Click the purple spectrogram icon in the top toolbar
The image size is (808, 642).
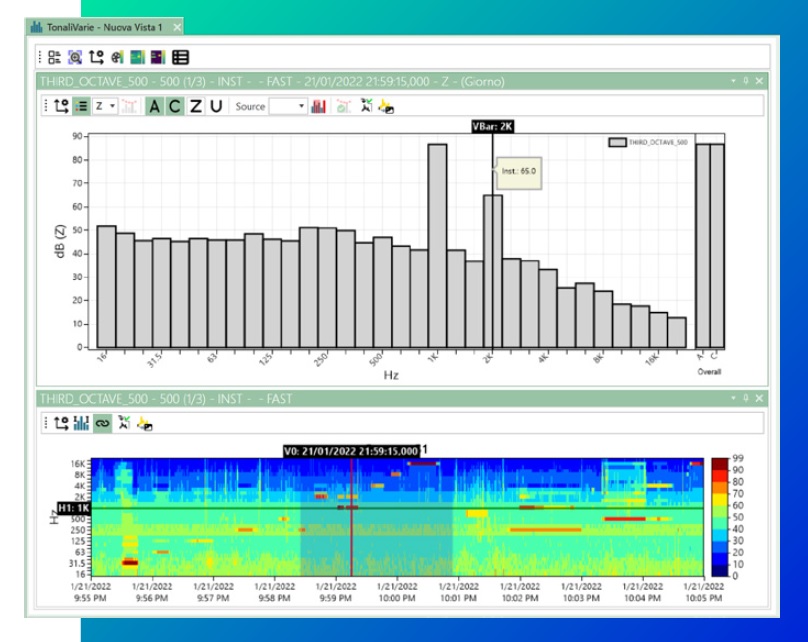point(158,57)
